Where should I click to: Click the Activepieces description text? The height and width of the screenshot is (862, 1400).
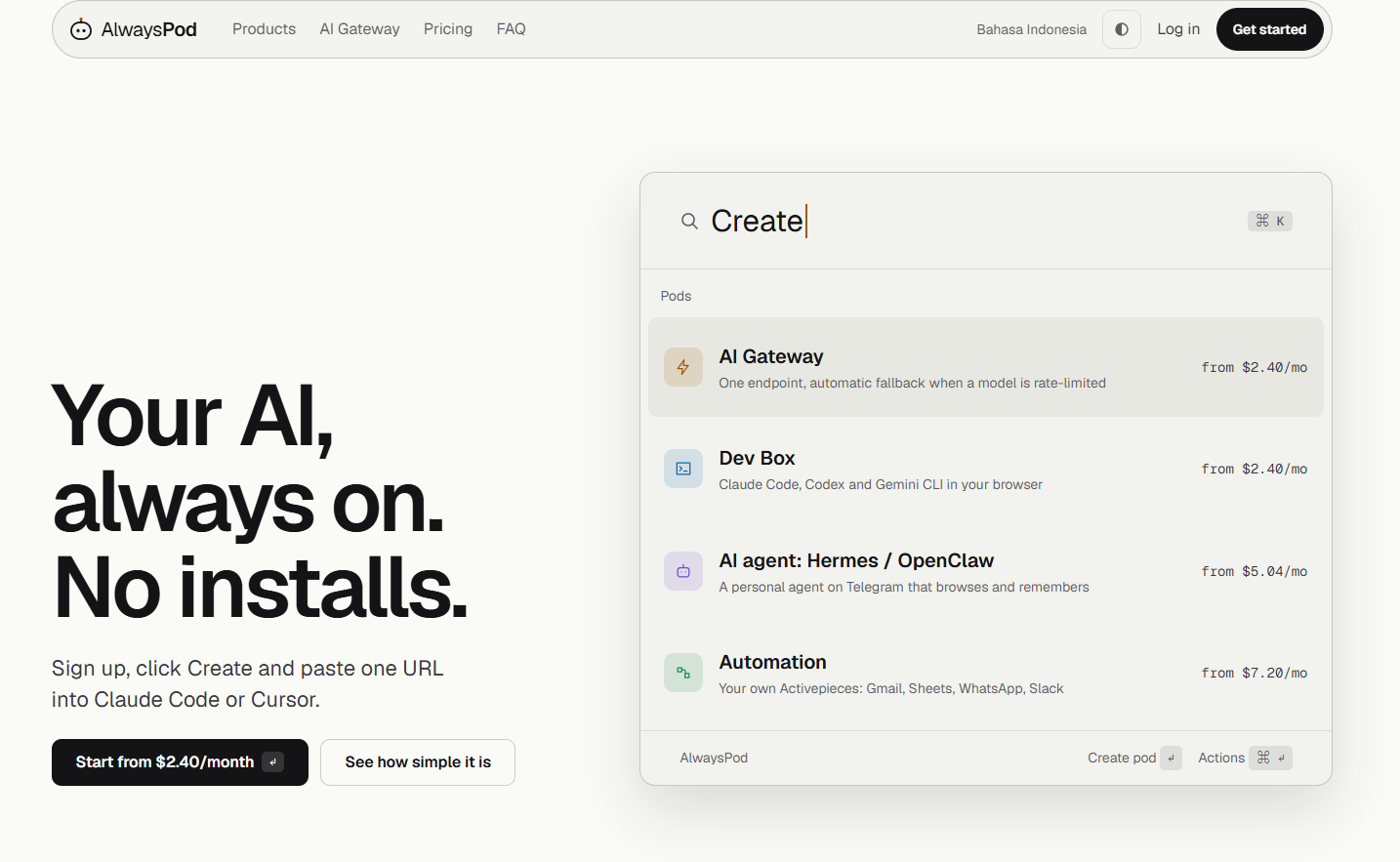891,688
